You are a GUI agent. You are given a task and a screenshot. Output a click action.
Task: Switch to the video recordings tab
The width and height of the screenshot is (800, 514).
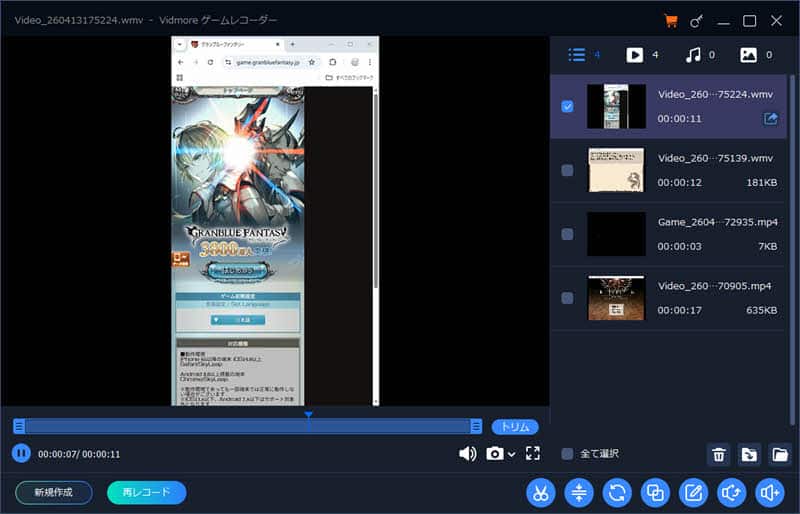(x=635, y=55)
